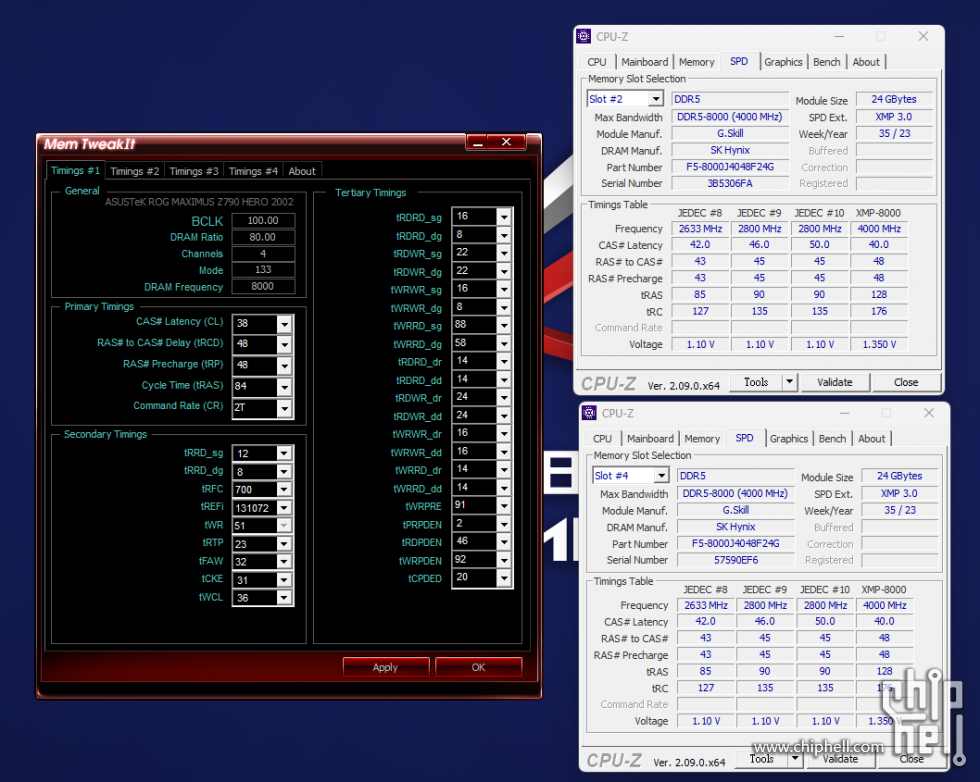Click serial number 57590EF6 in CPU-Z
The image size is (980, 782).
coord(736,560)
